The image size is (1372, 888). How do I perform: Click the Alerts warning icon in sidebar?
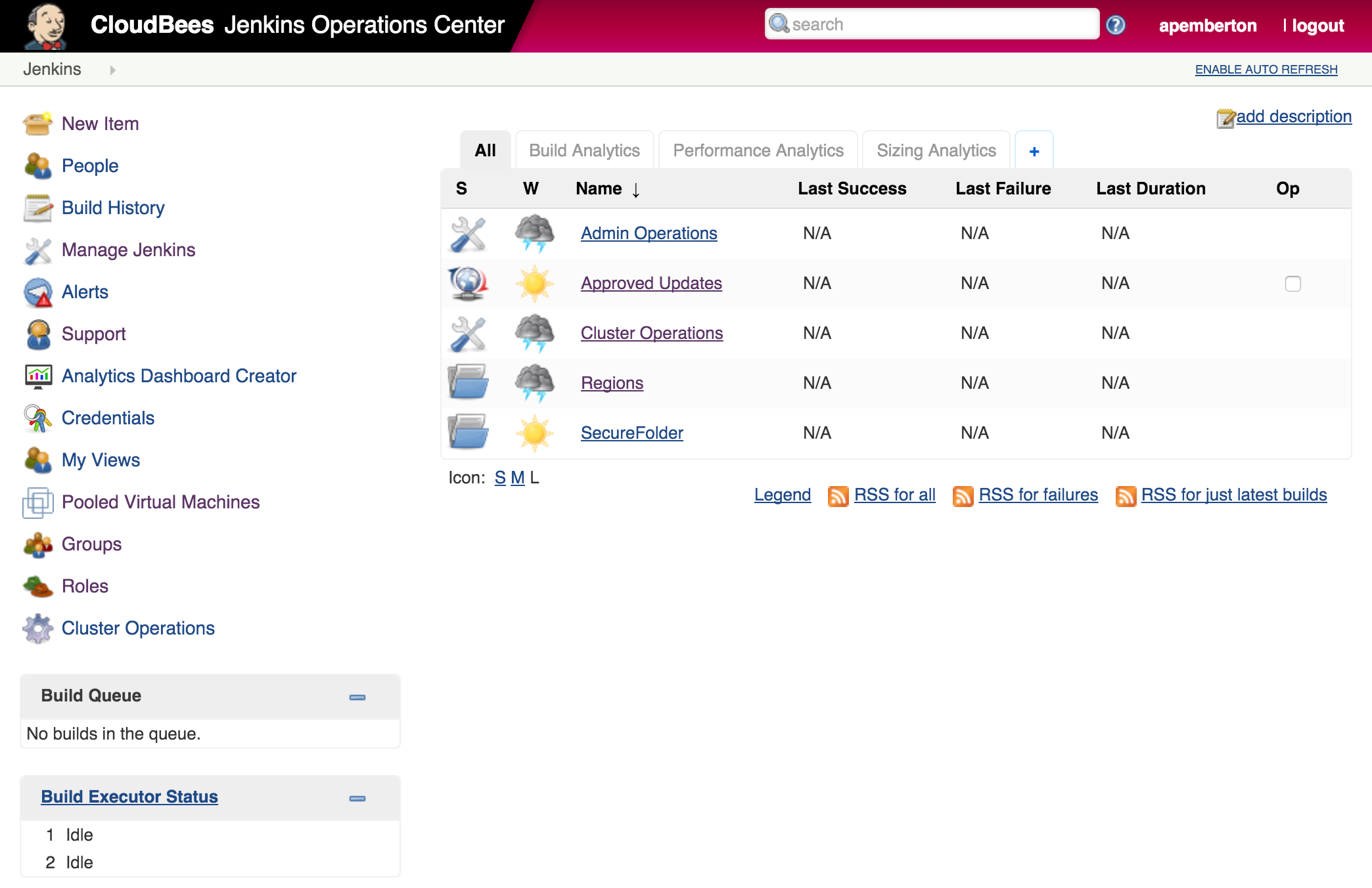[38, 292]
